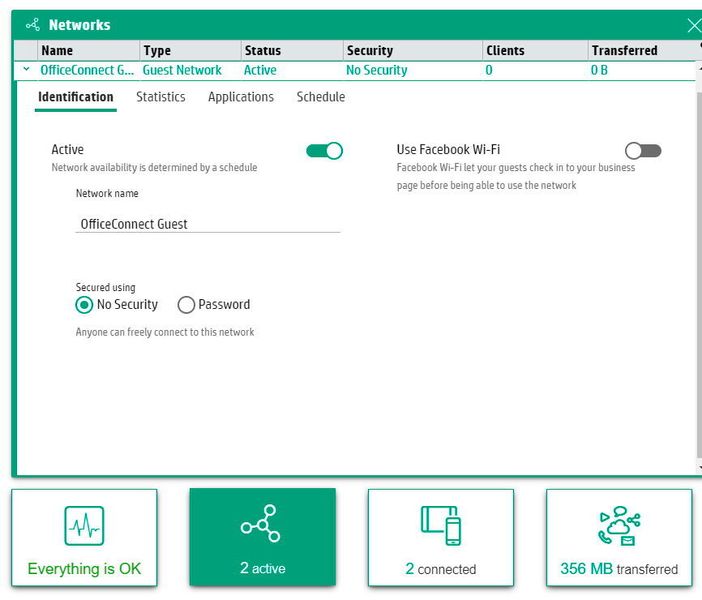
Task: Click the Networks header icon
Action: coord(33,25)
